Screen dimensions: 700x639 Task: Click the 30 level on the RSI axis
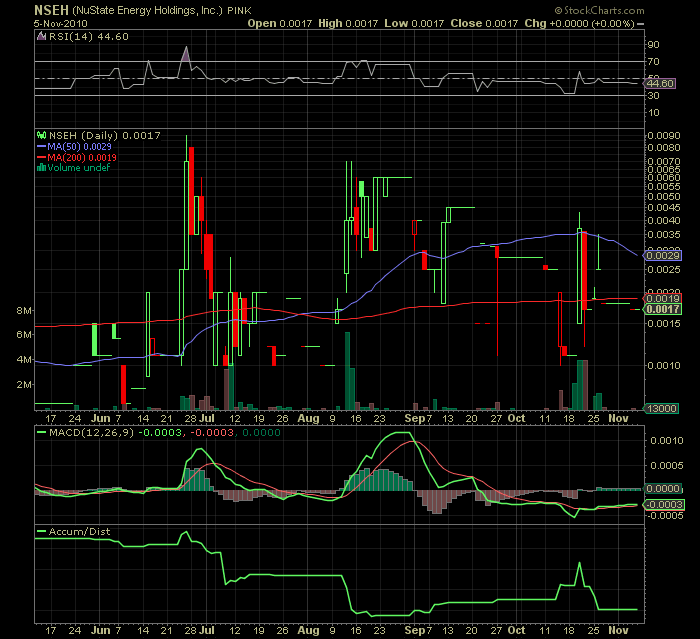pos(653,96)
